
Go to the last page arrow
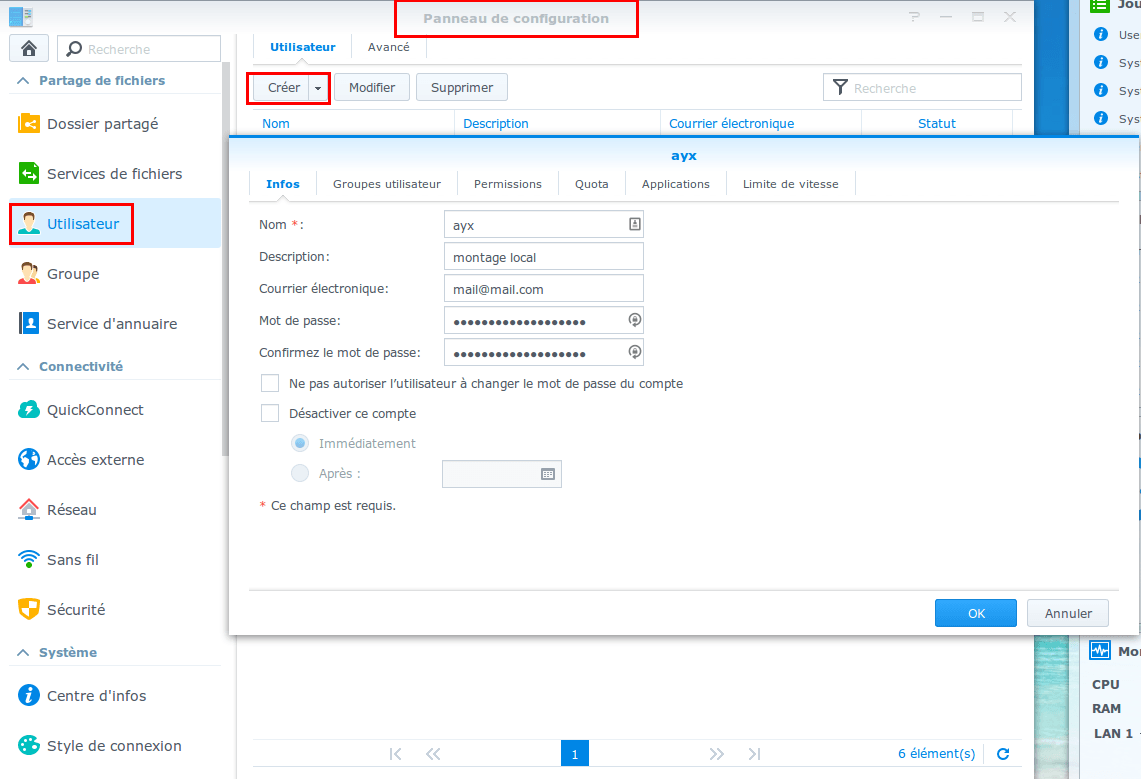(755, 754)
